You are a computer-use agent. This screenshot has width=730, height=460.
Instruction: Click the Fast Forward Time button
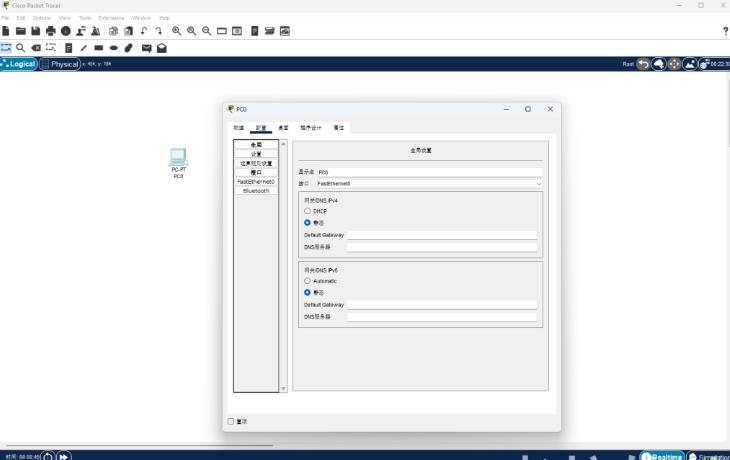(x=64, y=456)
